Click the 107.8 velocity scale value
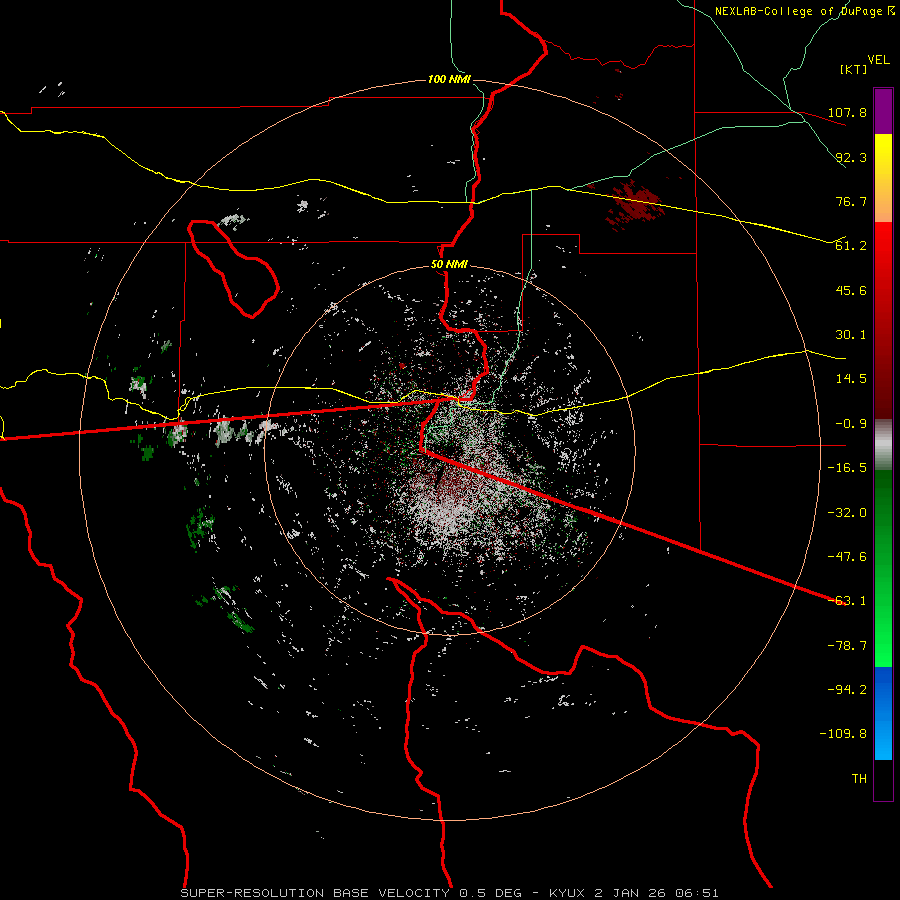900x900 pixels. (x=847, y=112)
